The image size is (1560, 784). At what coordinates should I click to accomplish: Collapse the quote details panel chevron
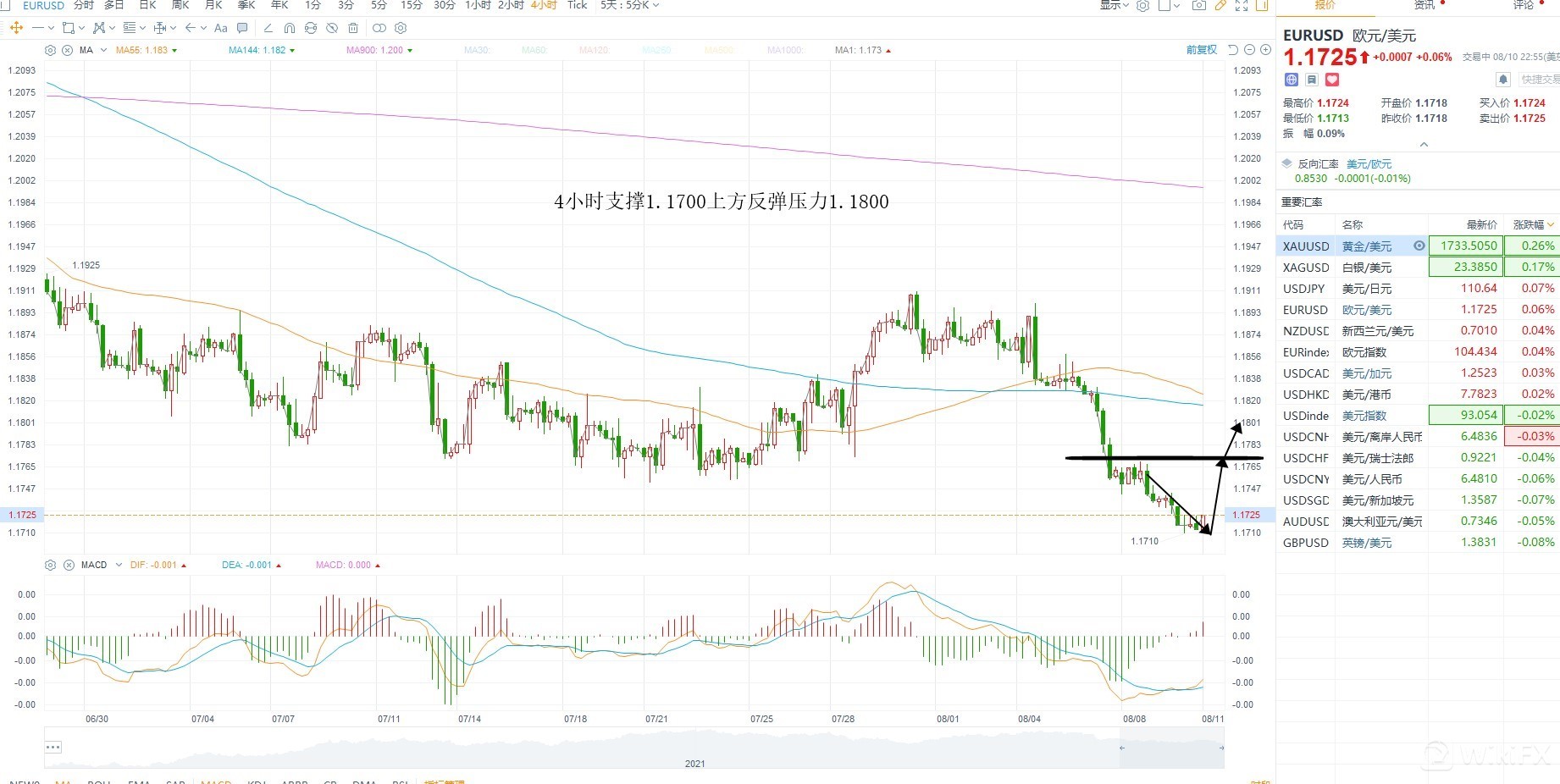(1424, 145)
